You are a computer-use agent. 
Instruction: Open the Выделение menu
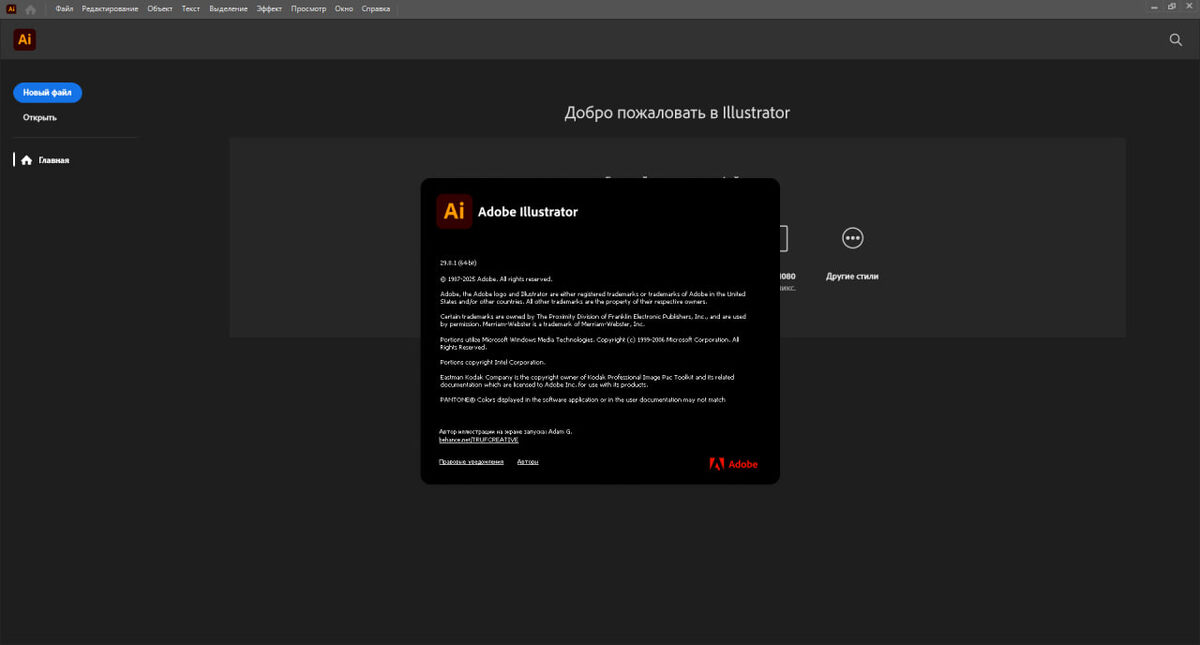(x=229, y=8)
